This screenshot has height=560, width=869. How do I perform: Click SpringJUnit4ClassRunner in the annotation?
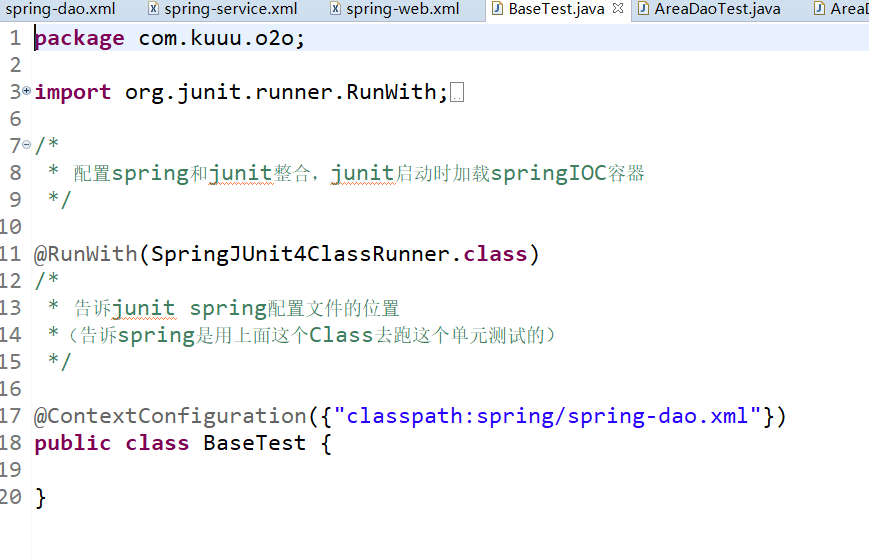click(x=301, y=254)
